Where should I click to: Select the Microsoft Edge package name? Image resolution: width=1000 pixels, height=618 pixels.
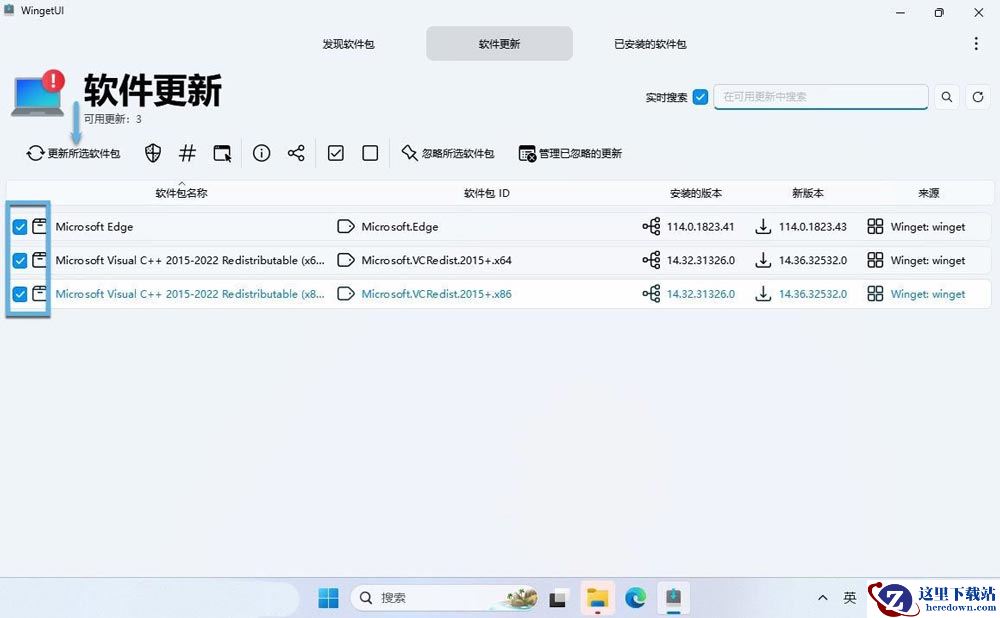pyautogui.click(x=94, y=226)
